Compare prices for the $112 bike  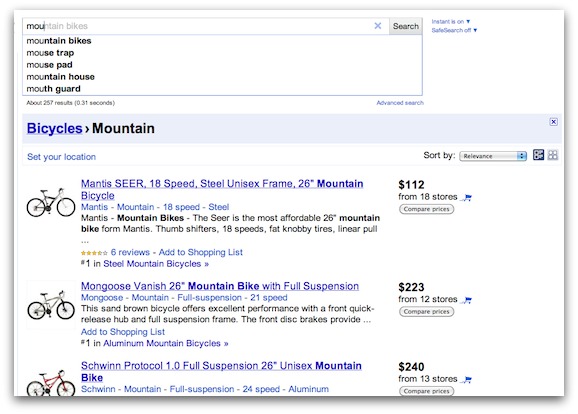(x=426, y=209)
